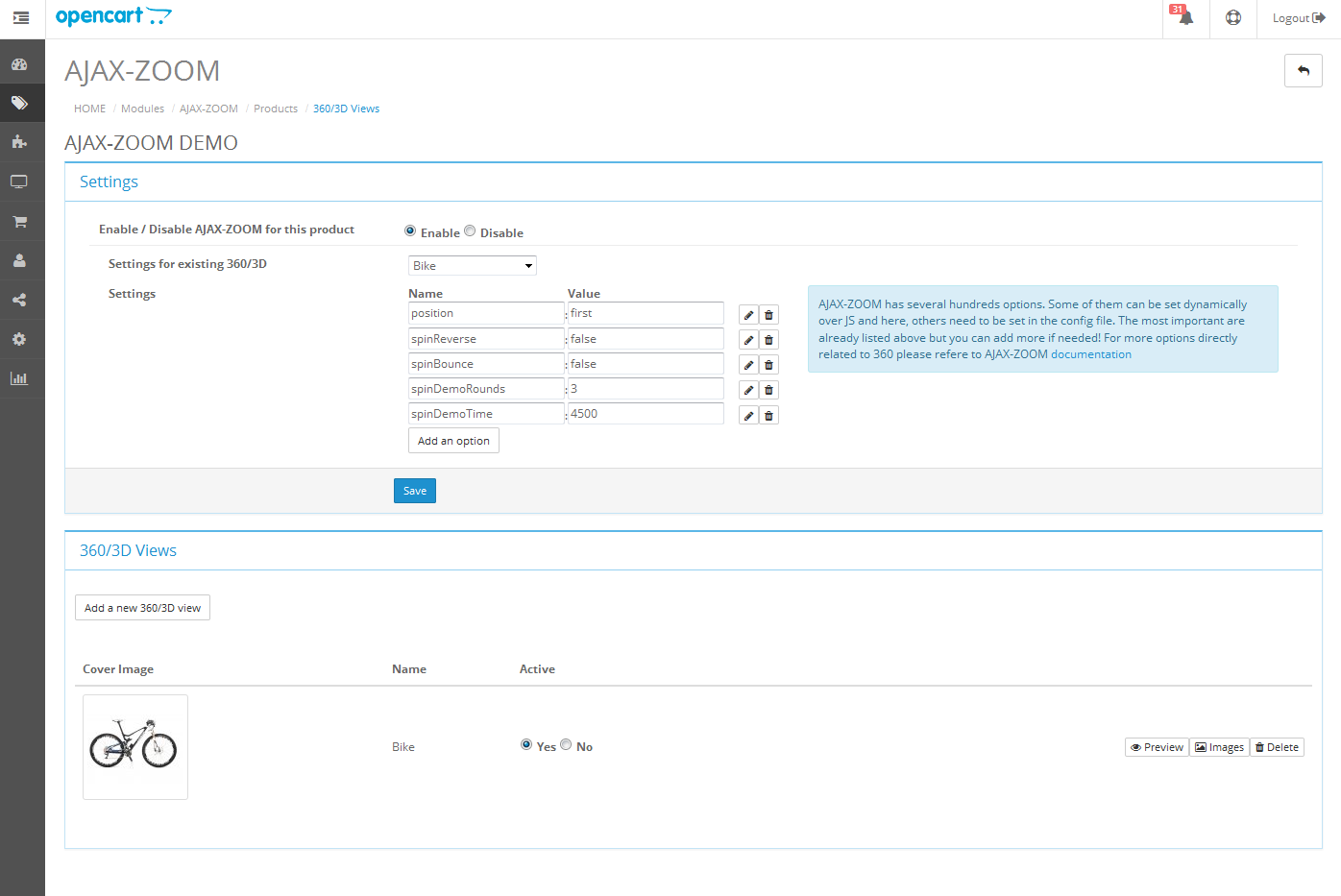Click Add an option button
Image resolution: width=1341 pixels, height=896 pixels.
(x=453, y=441)
